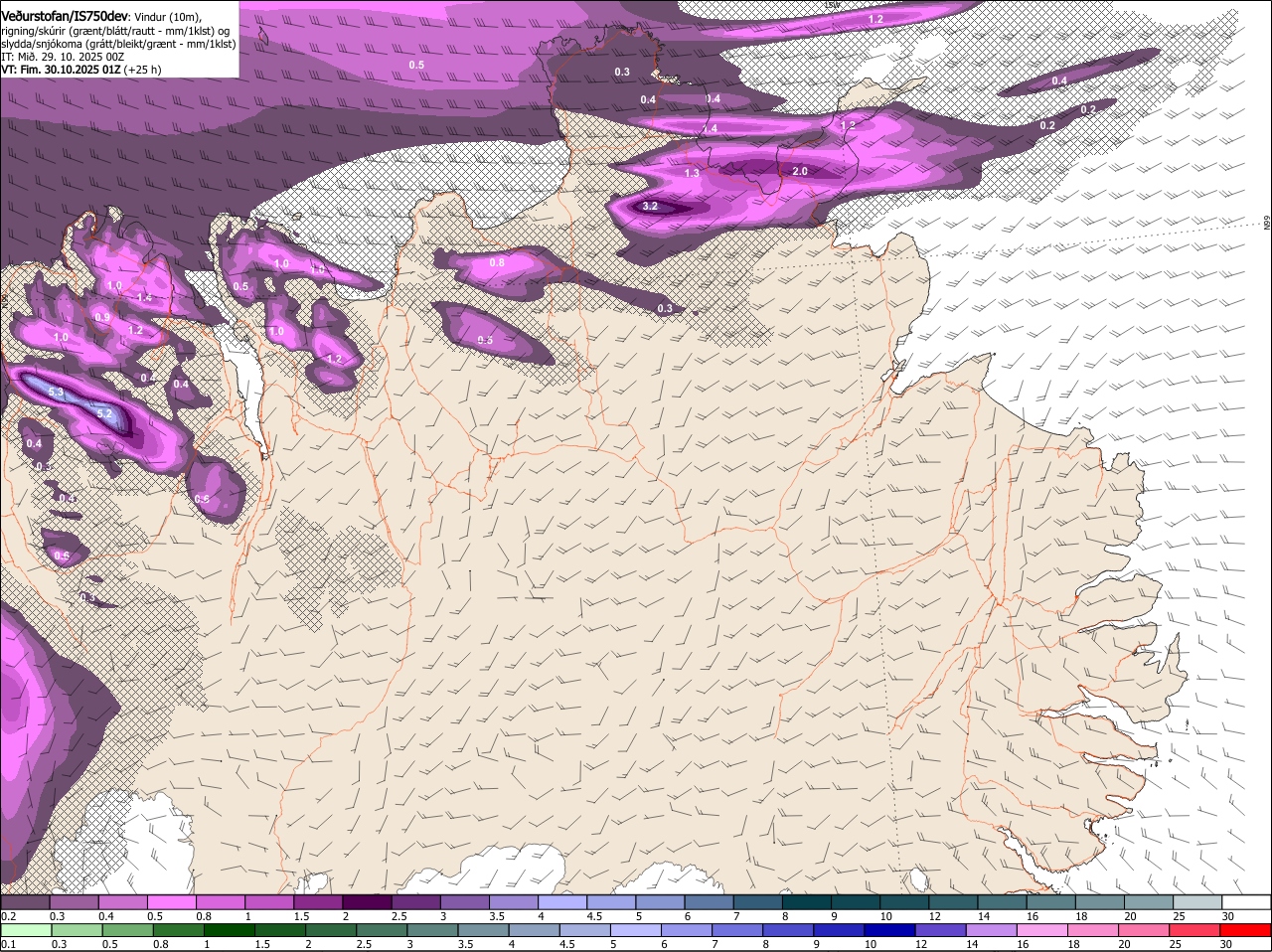Click the 0.2 label on the top legend scale
Screen dimensions: 1272x952
[x=8, y=916]
